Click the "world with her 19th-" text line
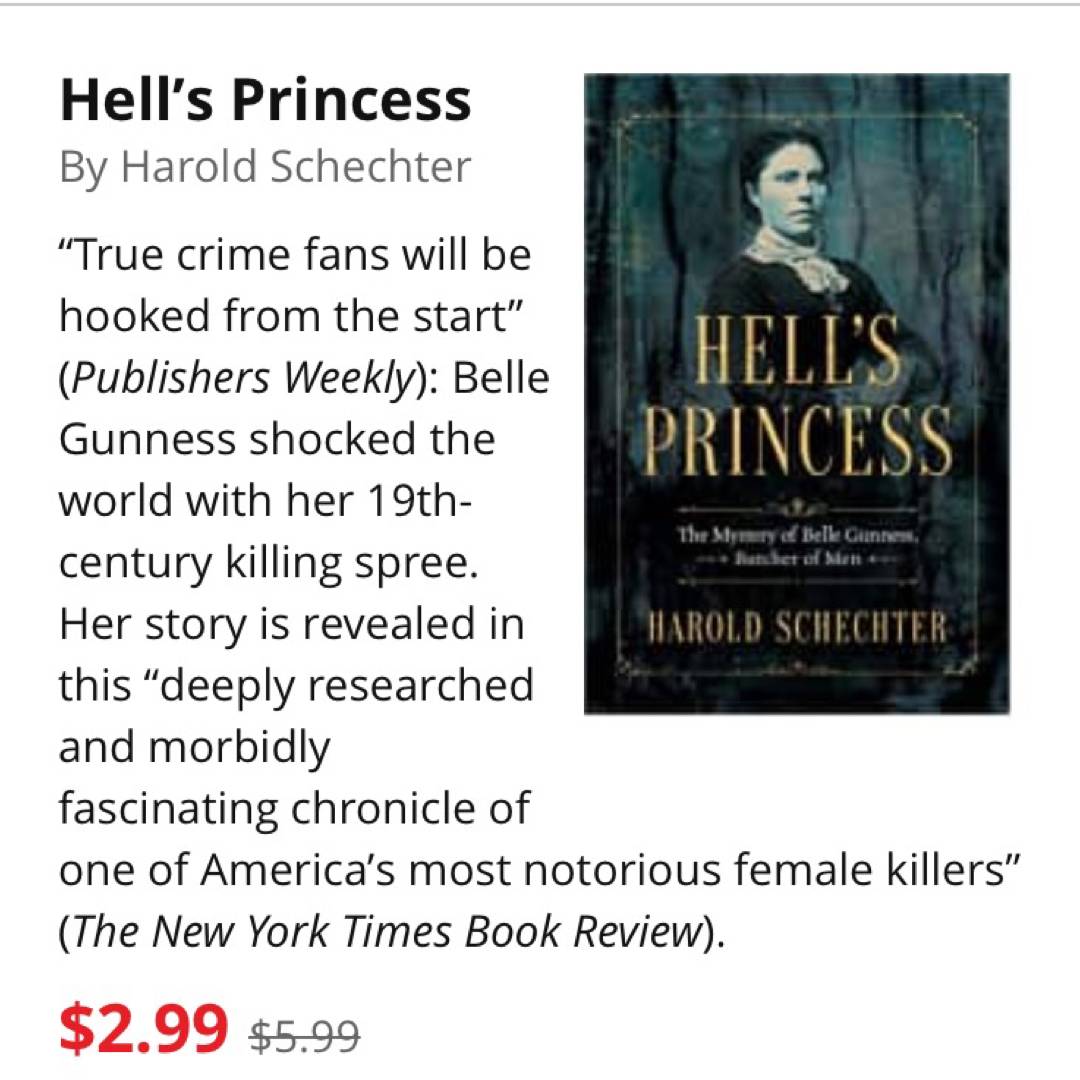Screen dimensions: 1080x1080 pyautogui.click(x=265, y=502)
